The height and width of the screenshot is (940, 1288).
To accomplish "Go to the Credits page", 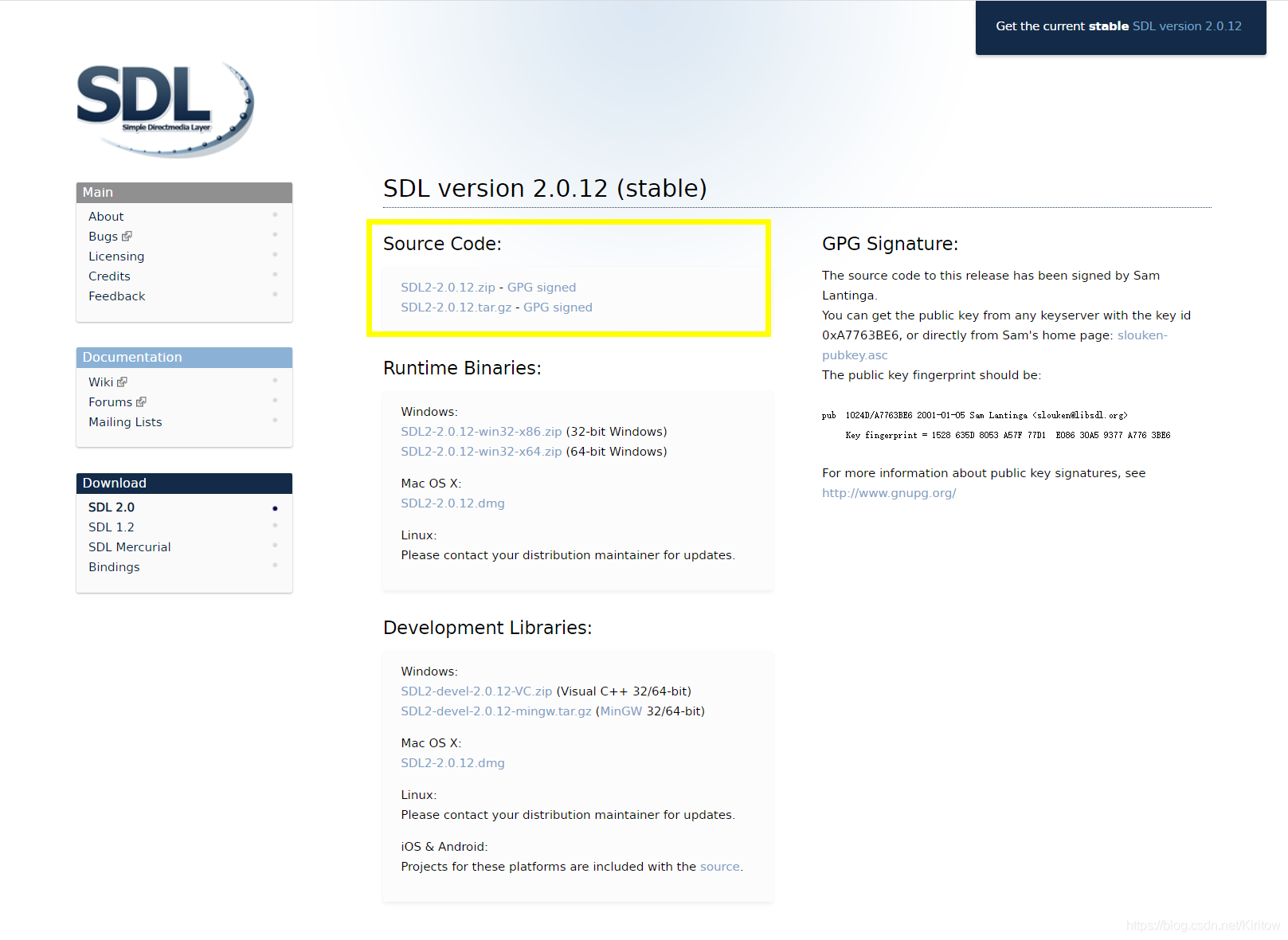I will (x=109, y=276).
